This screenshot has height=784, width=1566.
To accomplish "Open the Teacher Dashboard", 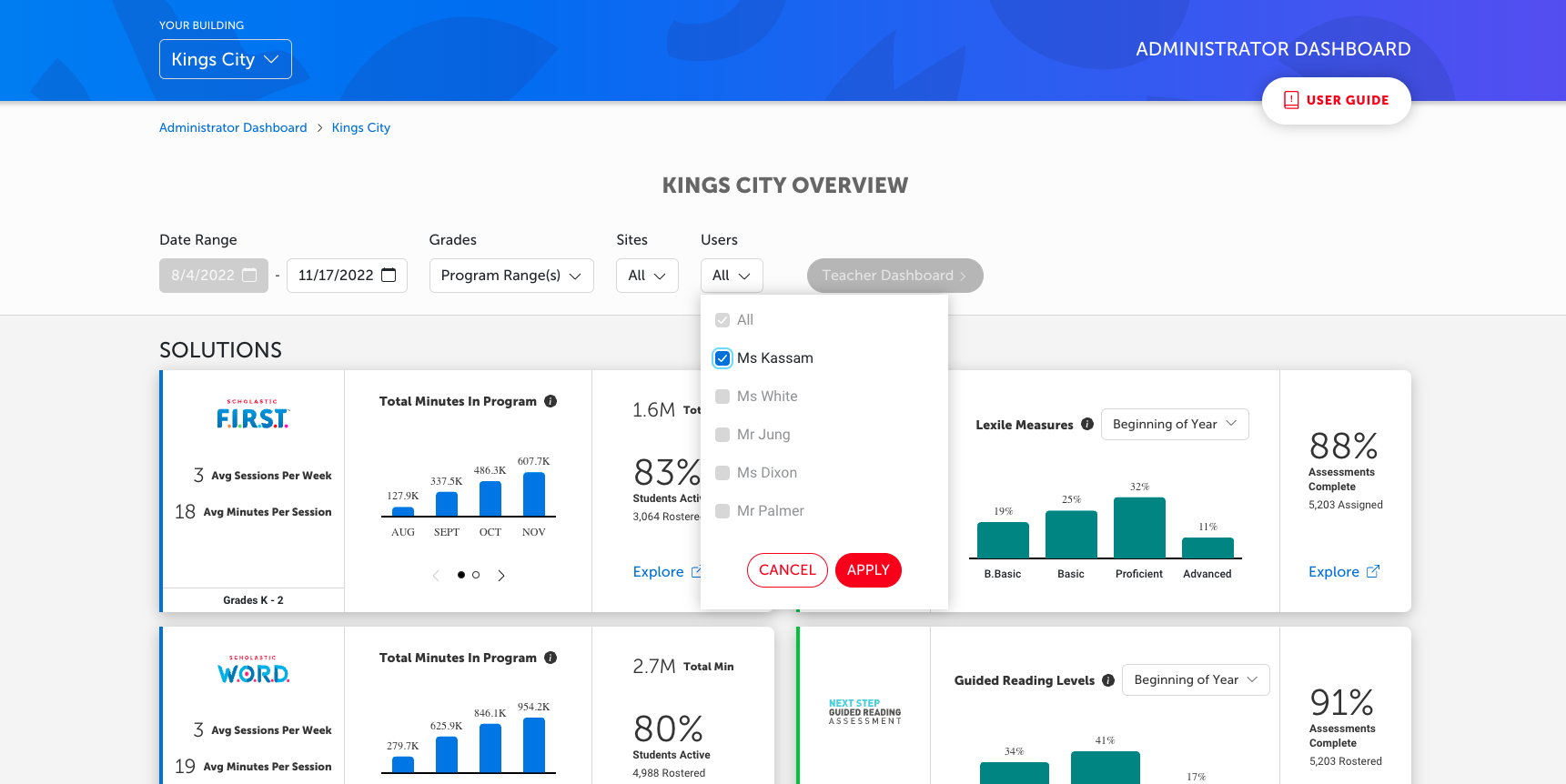I will click(x=894, y=276).
